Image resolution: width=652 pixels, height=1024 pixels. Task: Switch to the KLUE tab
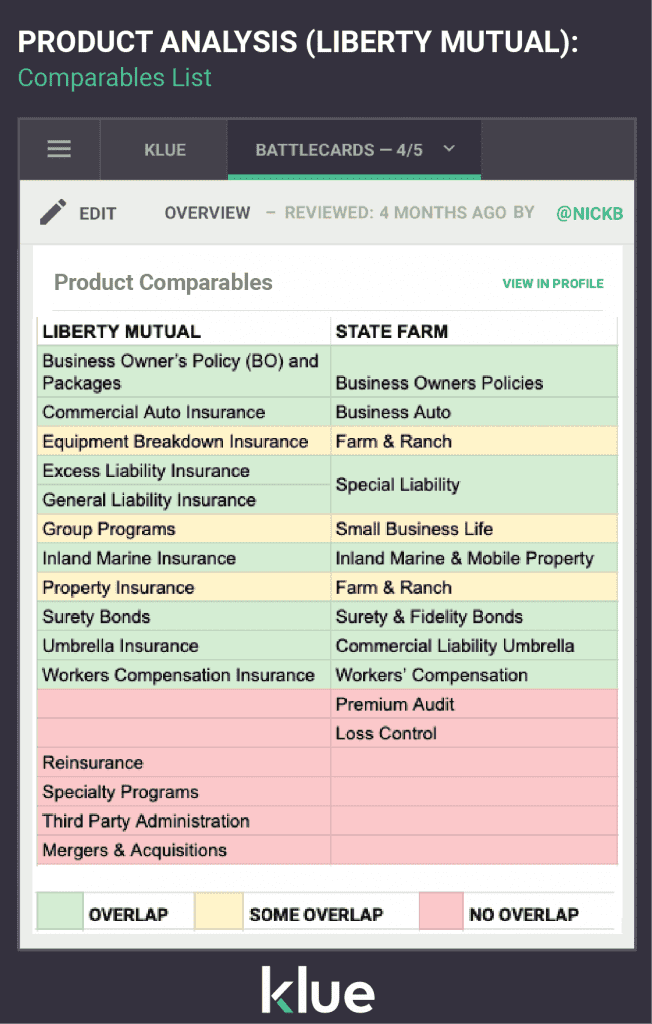163,149
